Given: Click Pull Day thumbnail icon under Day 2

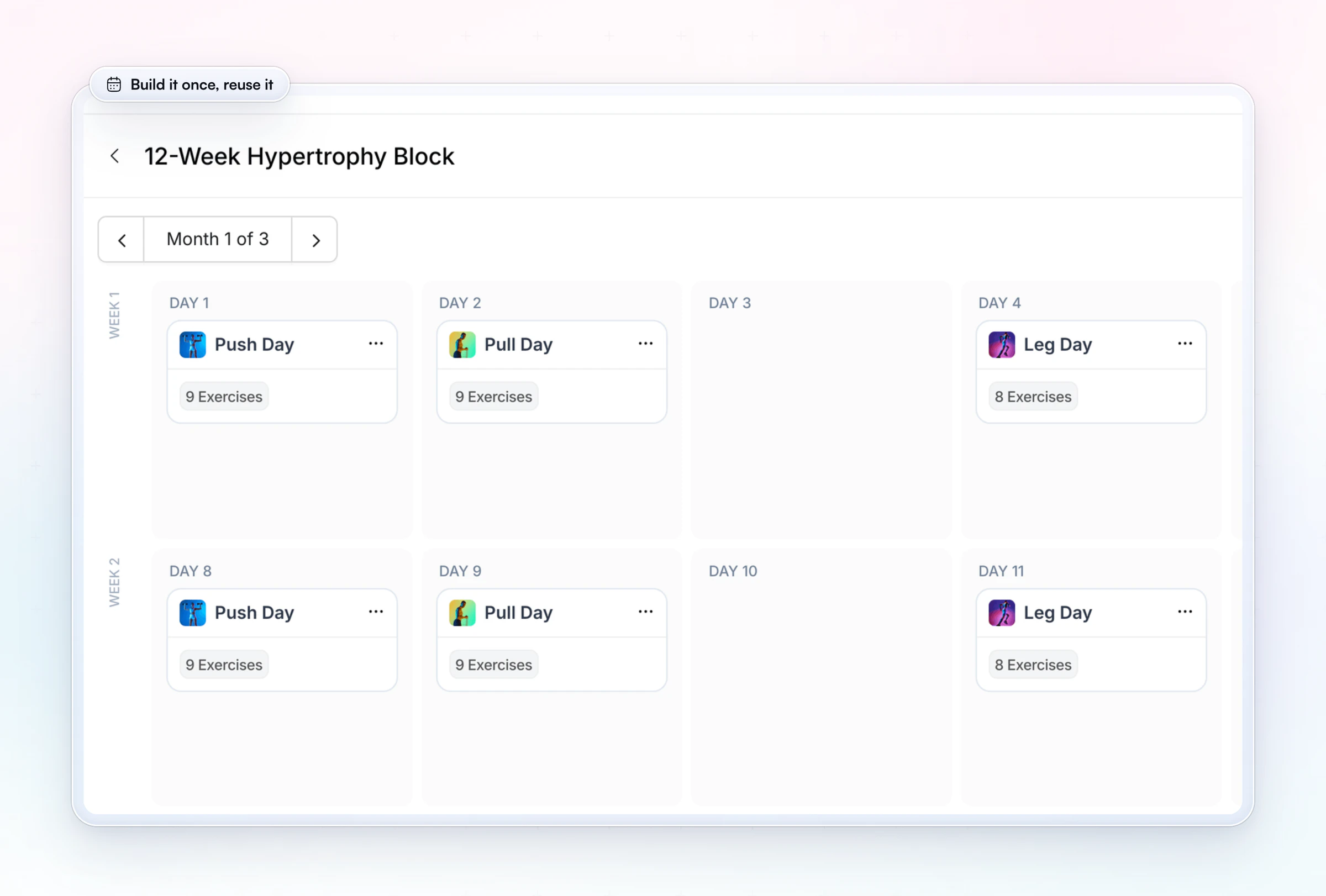Looking at the screenshot, I should 462,345.
